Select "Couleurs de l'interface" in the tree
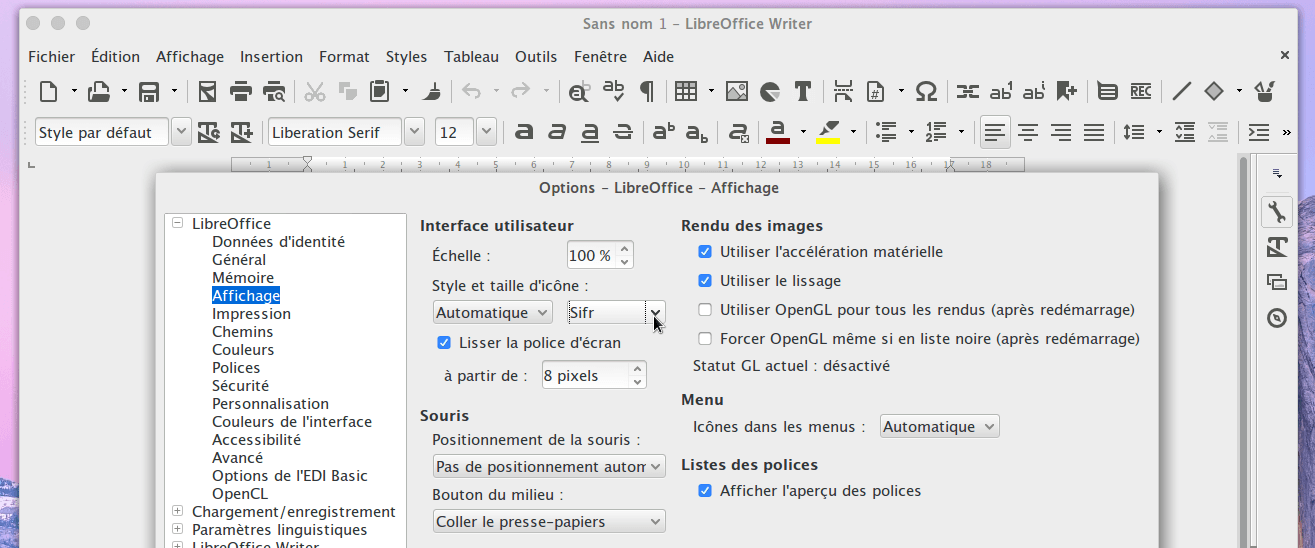Image resolution: width=1315 pixels, height=548 pixels. (292, 422)
